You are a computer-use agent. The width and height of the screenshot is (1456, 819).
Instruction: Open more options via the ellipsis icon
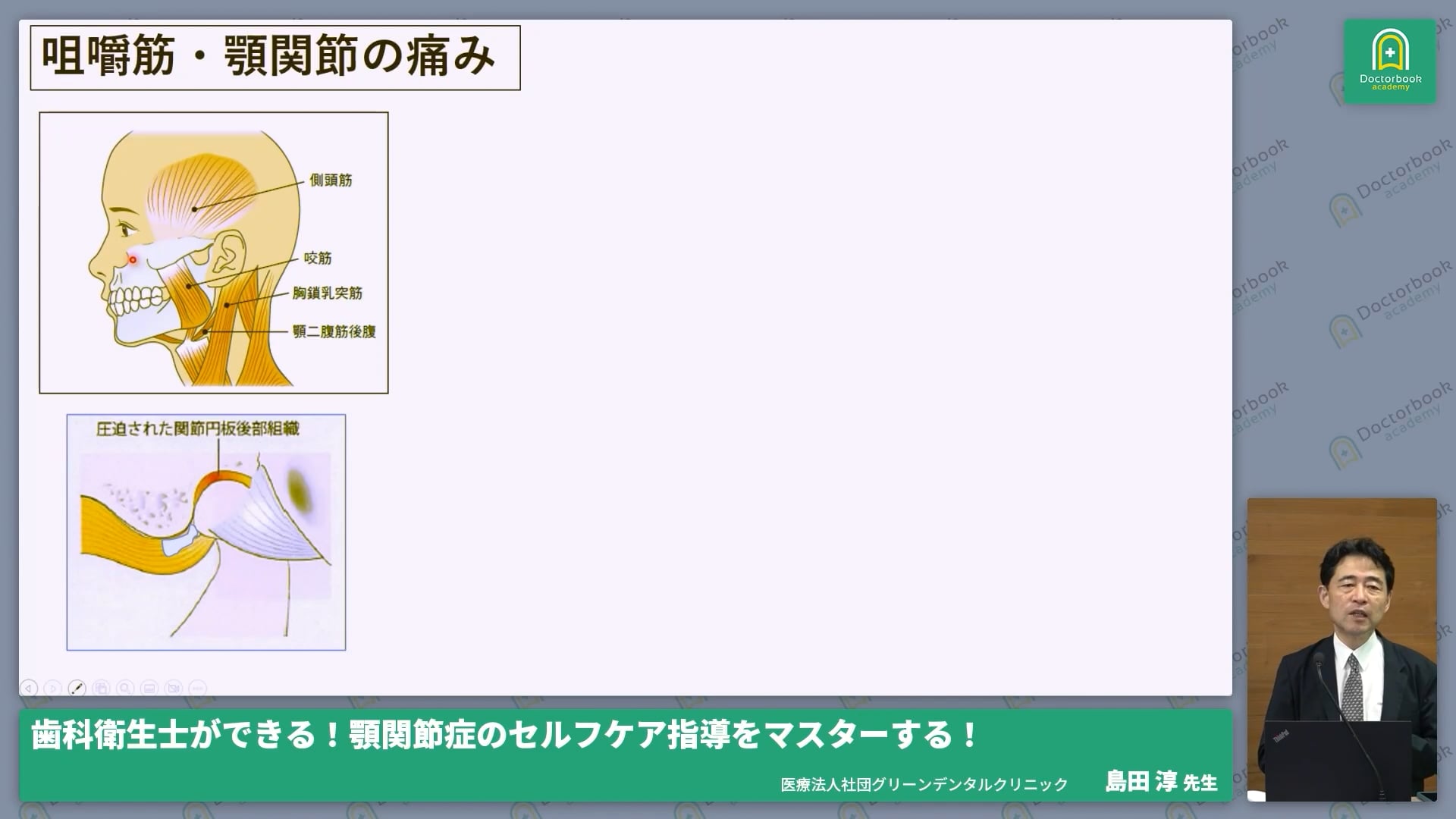[x=198, y=689]
